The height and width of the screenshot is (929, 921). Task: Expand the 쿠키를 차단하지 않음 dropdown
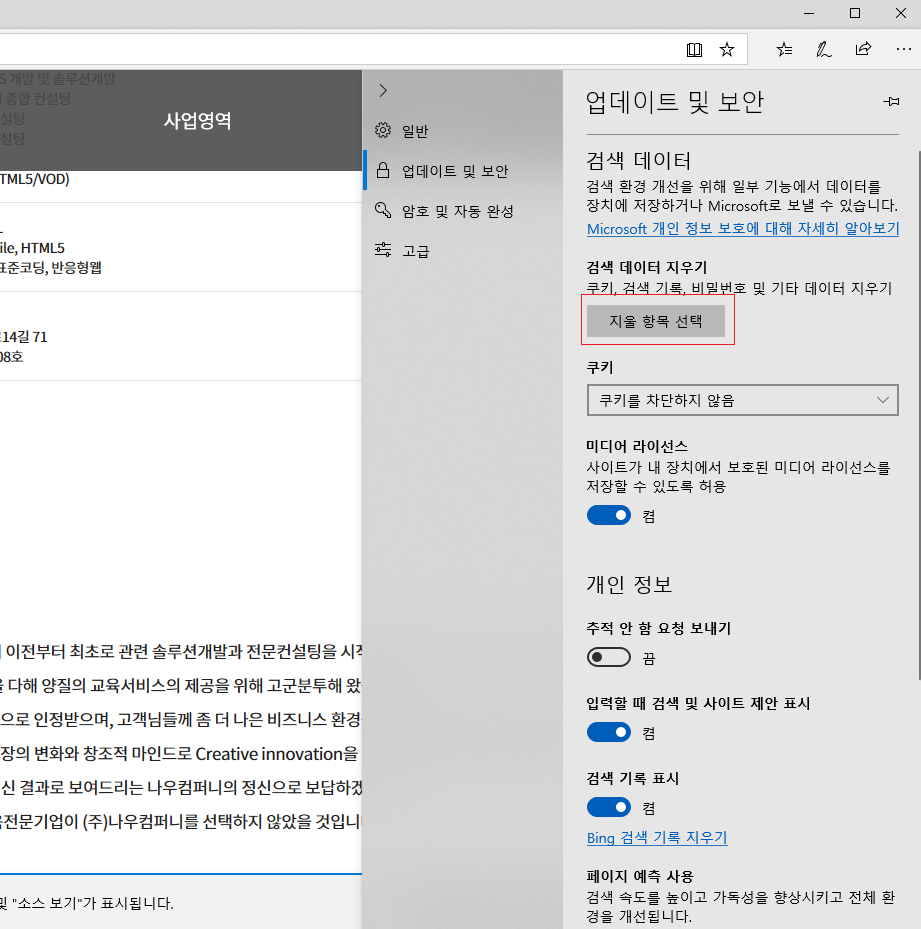(x=742, y=400)
